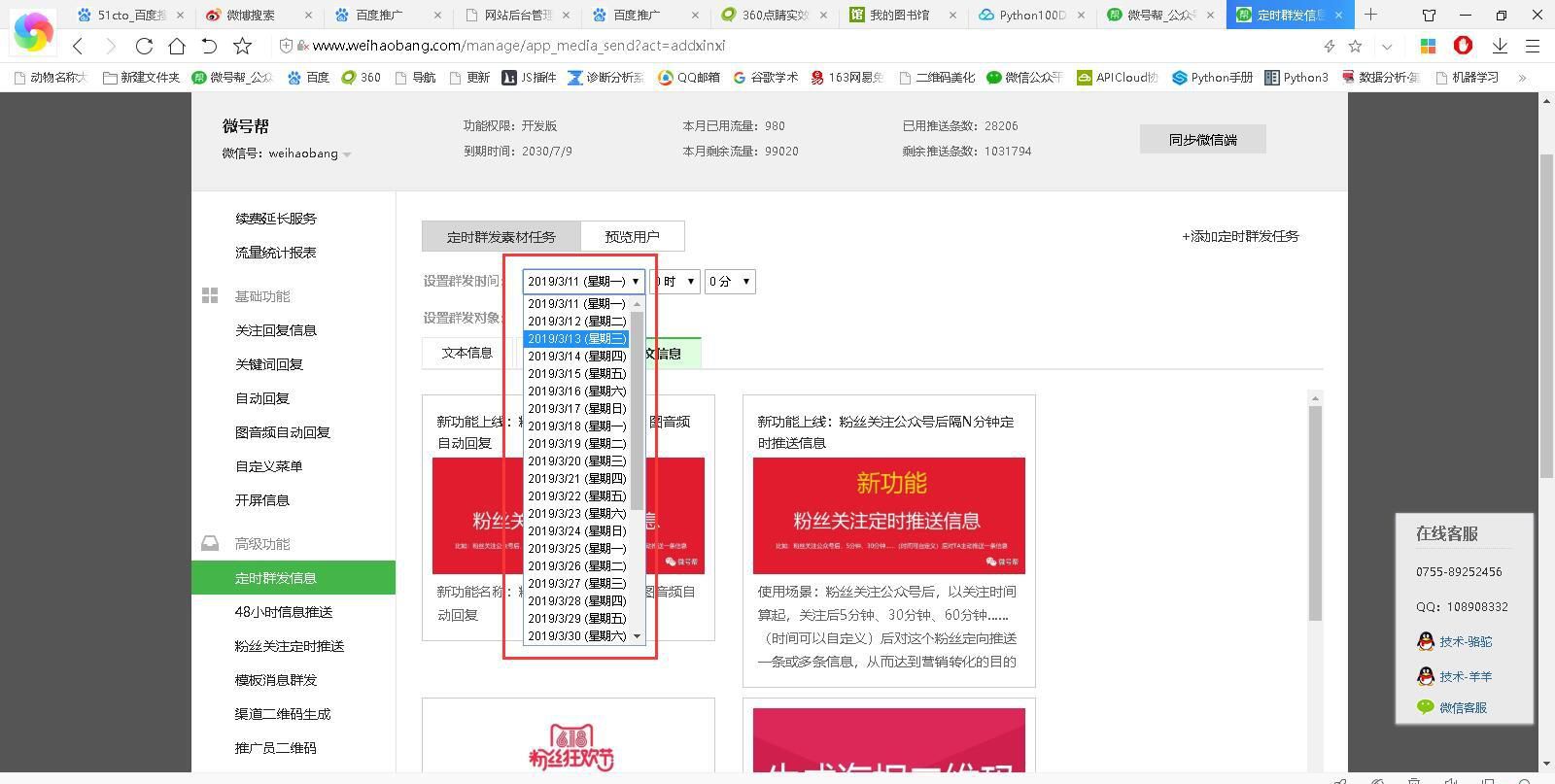This screenshot has width=1555, height=784.
Task: Open the QQ邮箱 bookmark
Action: point(689,78)
